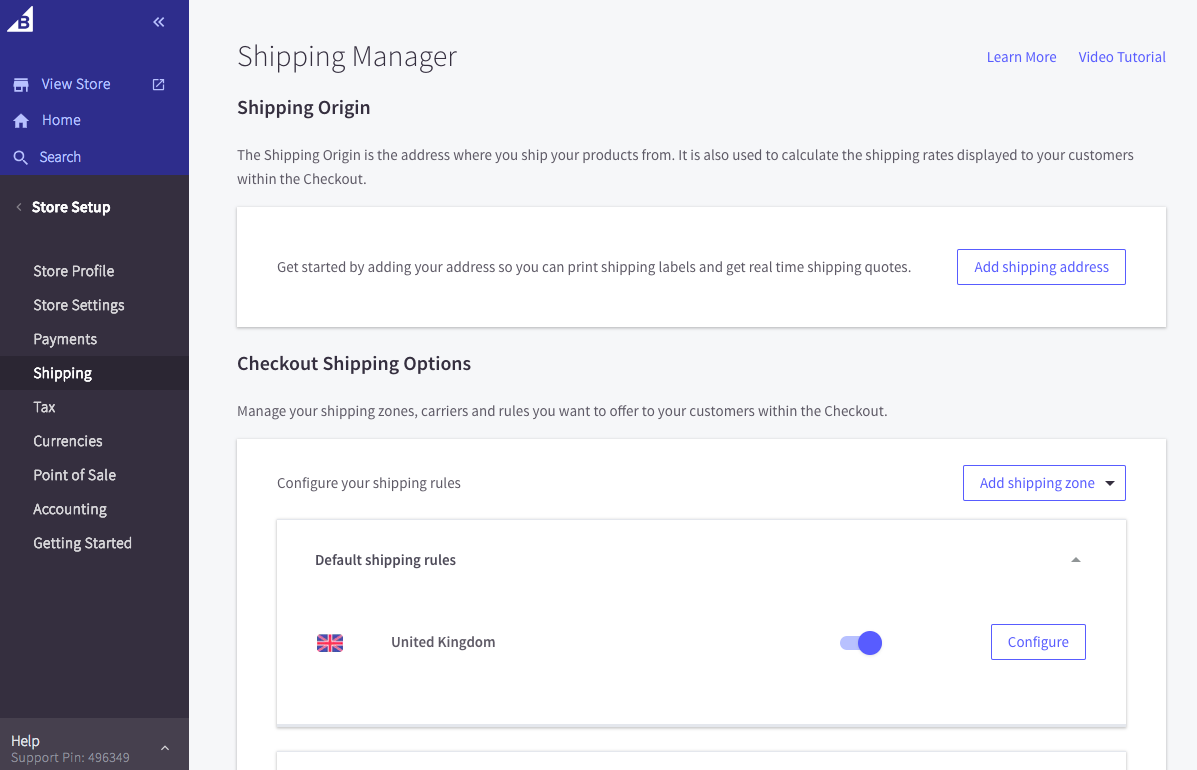Collapse the Default shipping rules section
Viewport: 1197px width, 770px height.
[x=1076, y=560]
